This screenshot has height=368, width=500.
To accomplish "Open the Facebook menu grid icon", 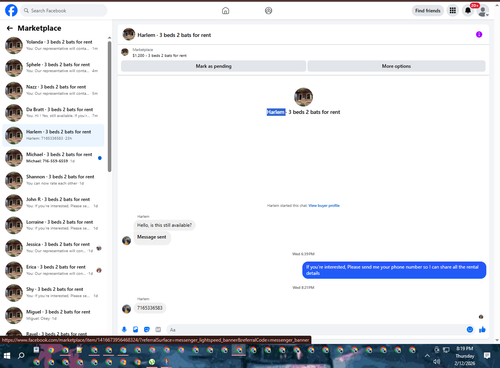I will [453, 11].
